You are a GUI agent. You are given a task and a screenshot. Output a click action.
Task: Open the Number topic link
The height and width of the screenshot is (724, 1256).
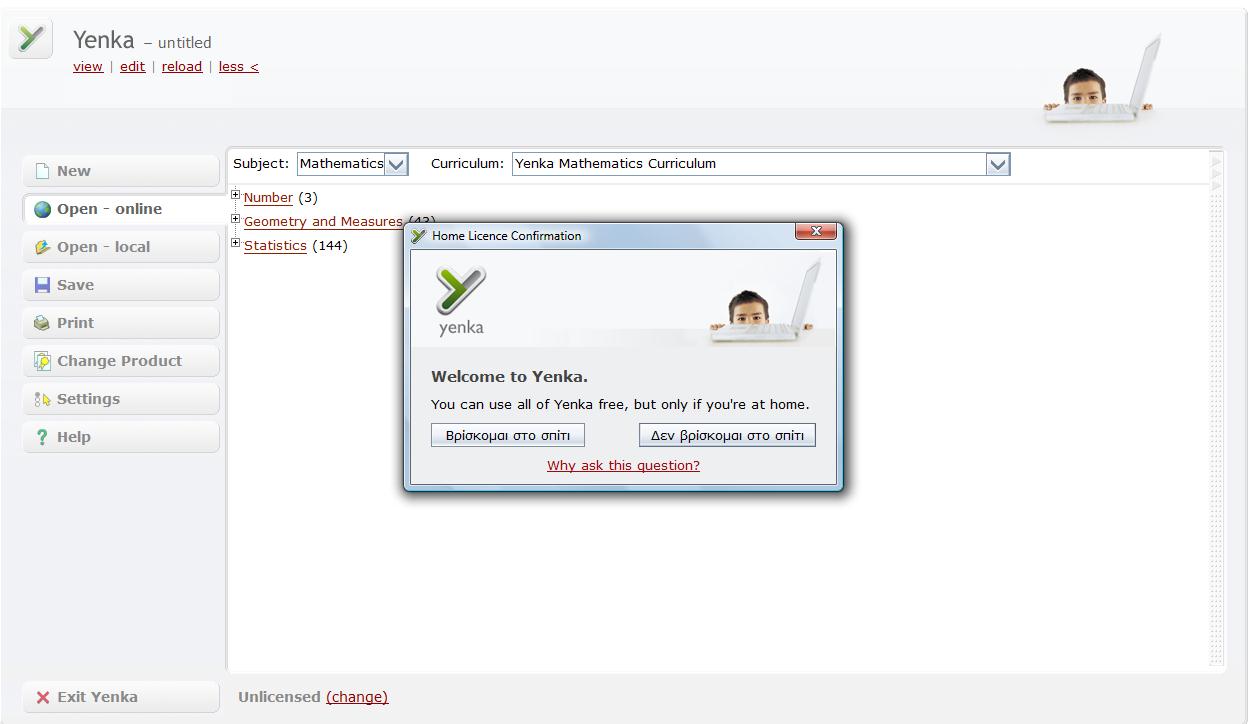coord(268,198)
